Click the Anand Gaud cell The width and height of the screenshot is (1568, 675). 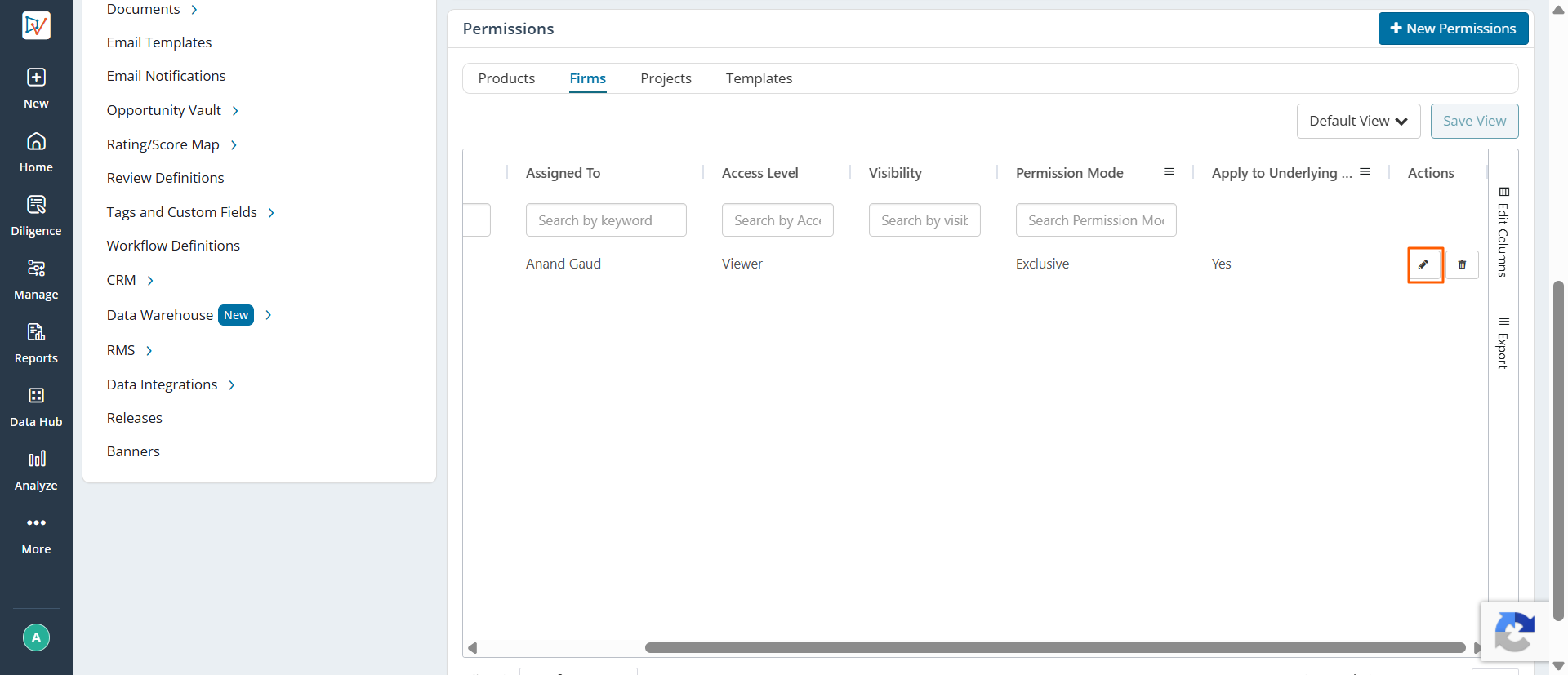[563, 264]
